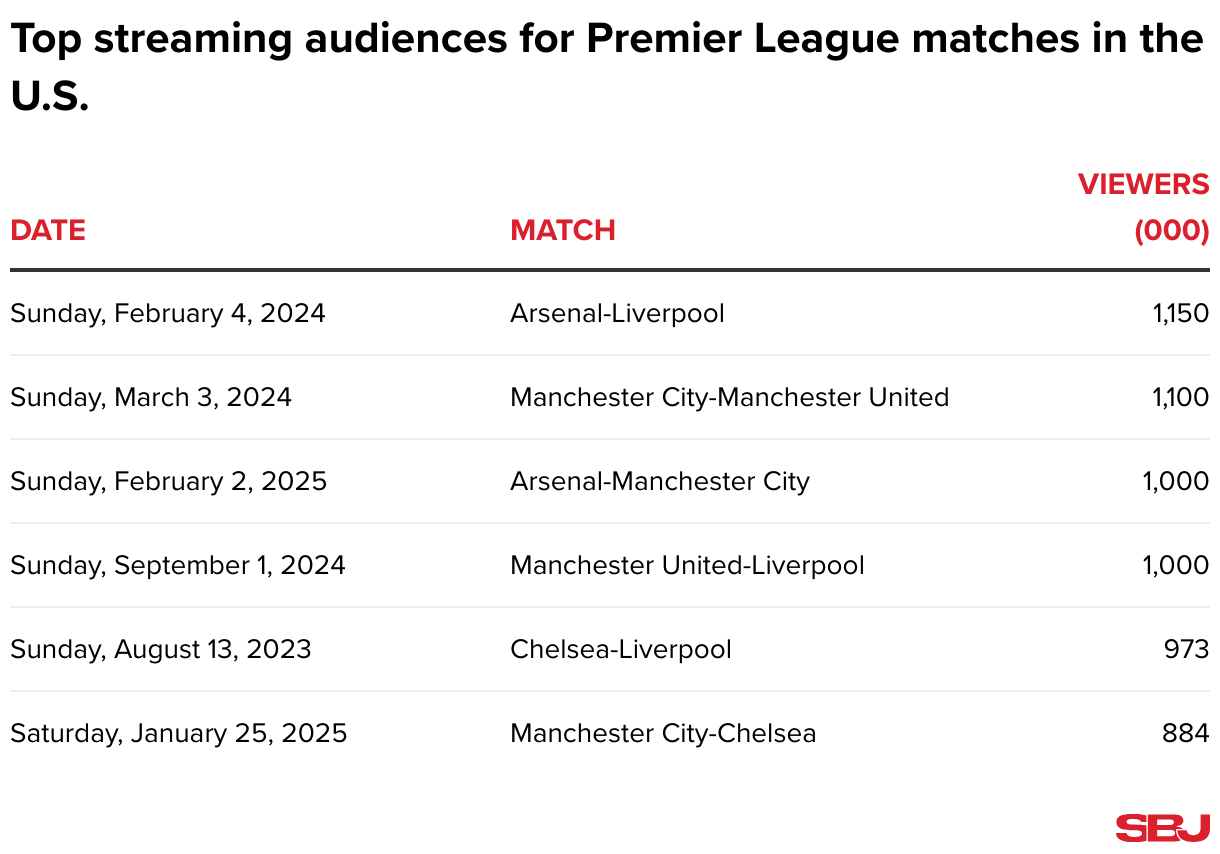Click the Sunday, February 2, 2025 date
Viewport: 1220px width, 854px height.
(x=168, y=481)
